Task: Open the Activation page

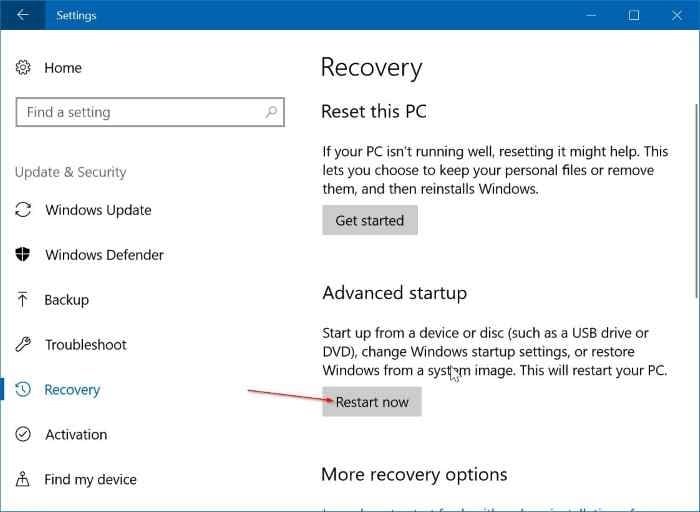Action: tap(76, 434)
